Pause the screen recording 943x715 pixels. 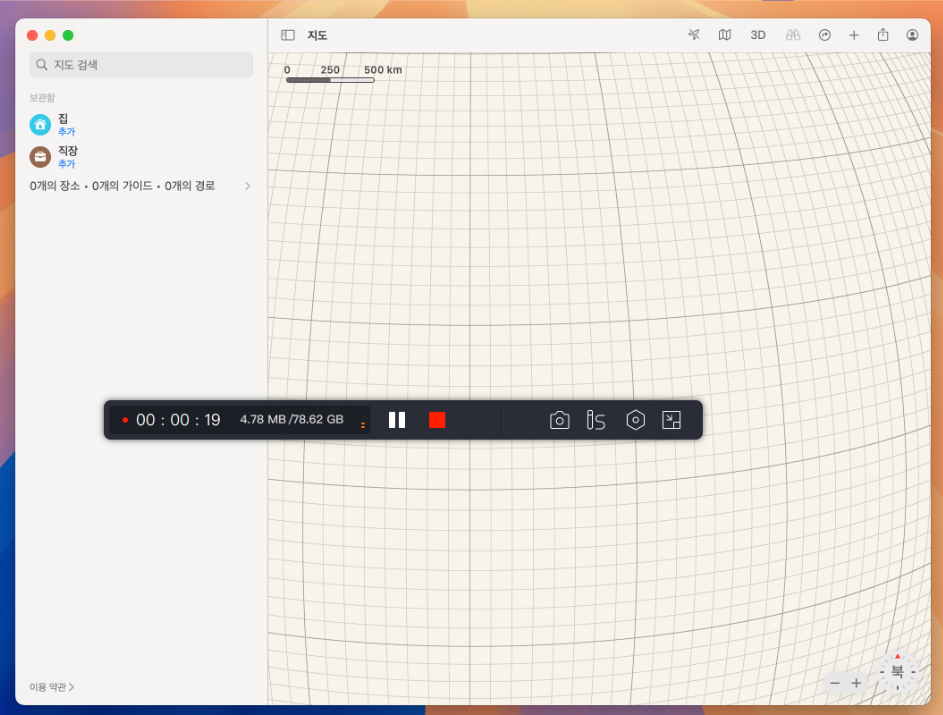pos(397,420)
